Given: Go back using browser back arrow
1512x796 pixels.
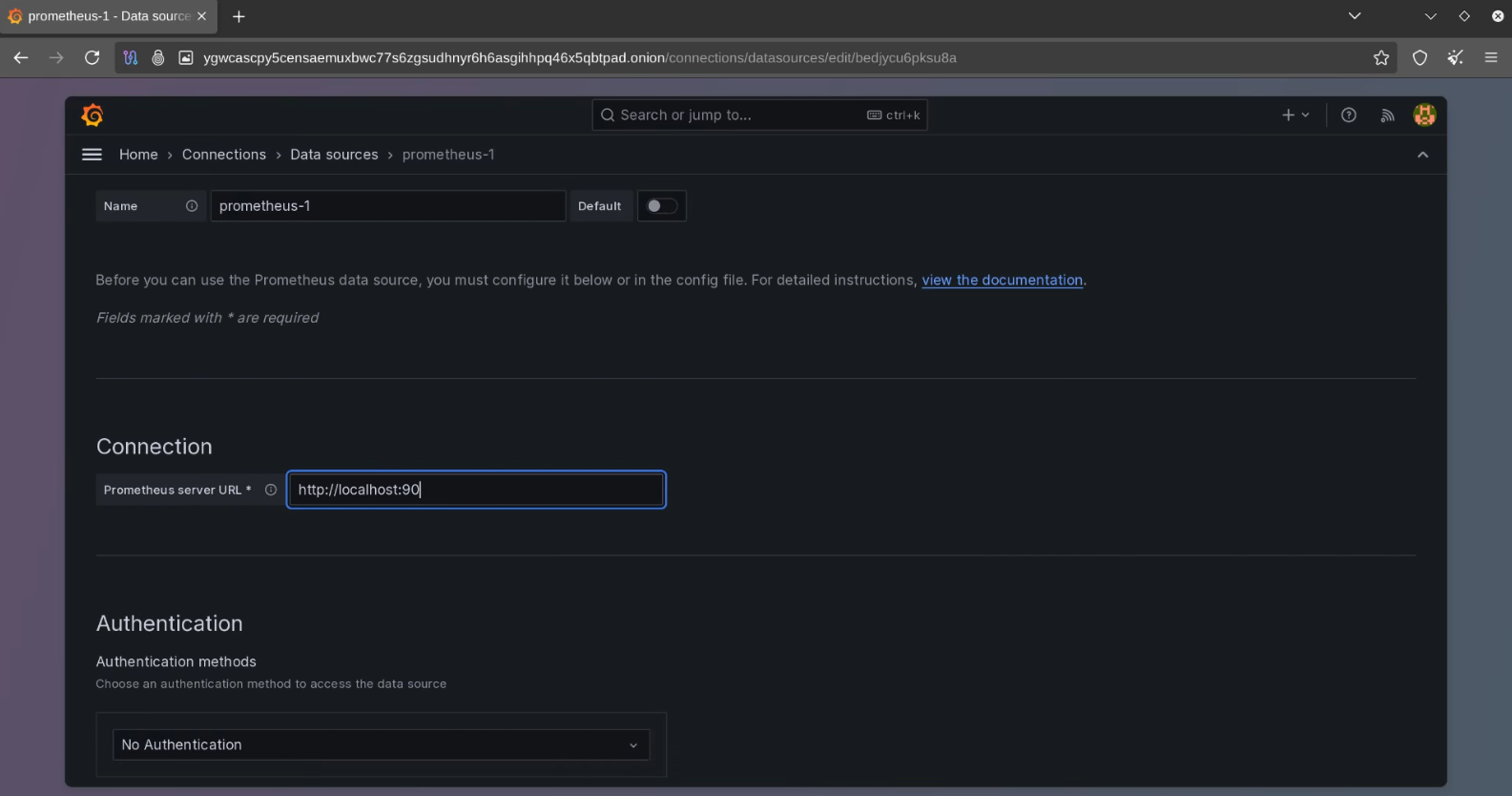Looking at the screenshot, I should [x=21, y=58].
